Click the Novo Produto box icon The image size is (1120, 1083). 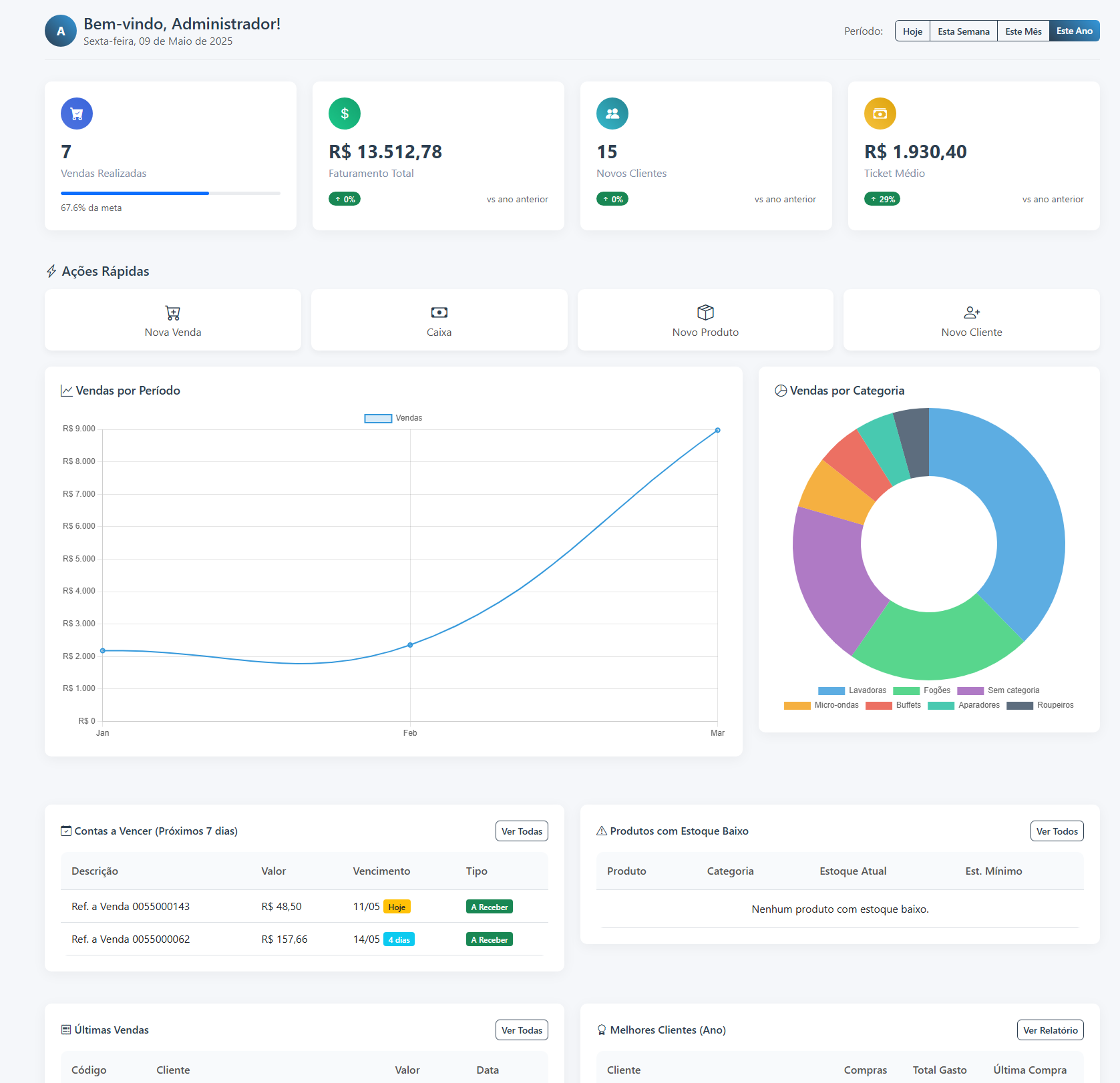(705, 311)
